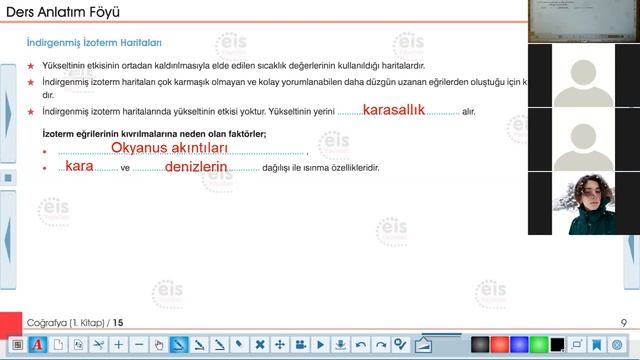Select the second pen tool icon
Screen dimensions: 640x360
pyautogui.click(x=199, y=345)
